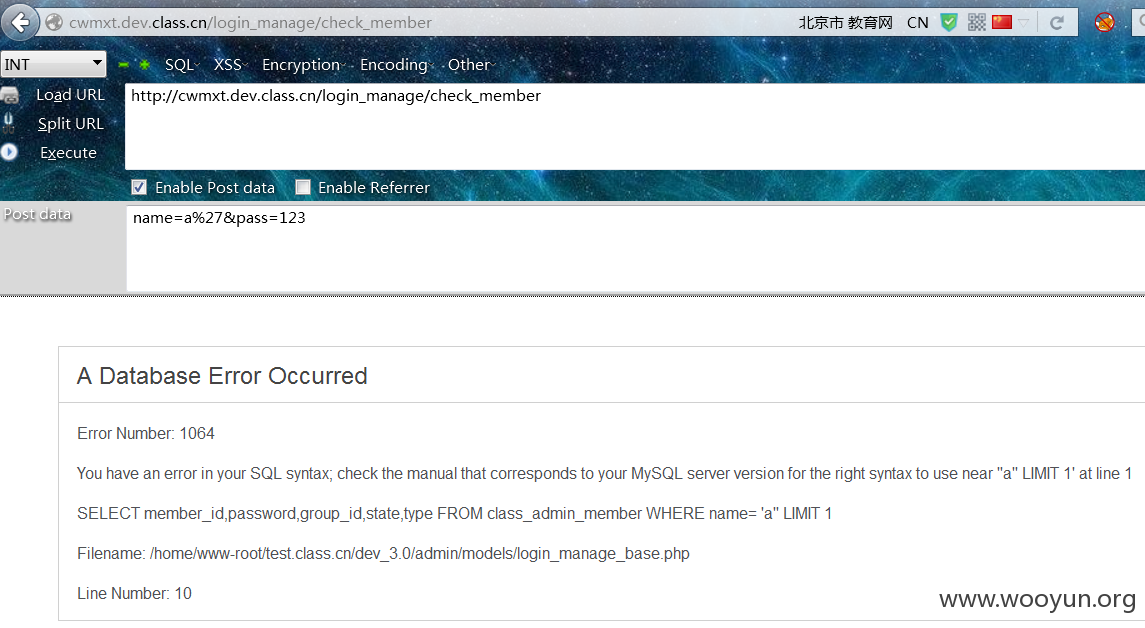Image resolution: width=1145 pixels, height=628 pixels.
Task: Click the green plus HackBar icon
Action: (x=145, y=65)
